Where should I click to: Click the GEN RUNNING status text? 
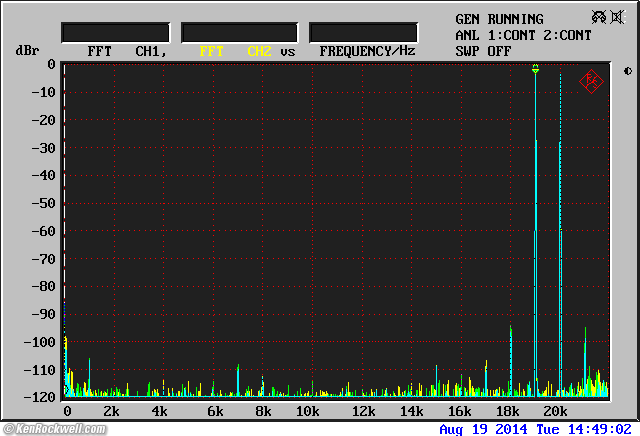tap(499, 19)
